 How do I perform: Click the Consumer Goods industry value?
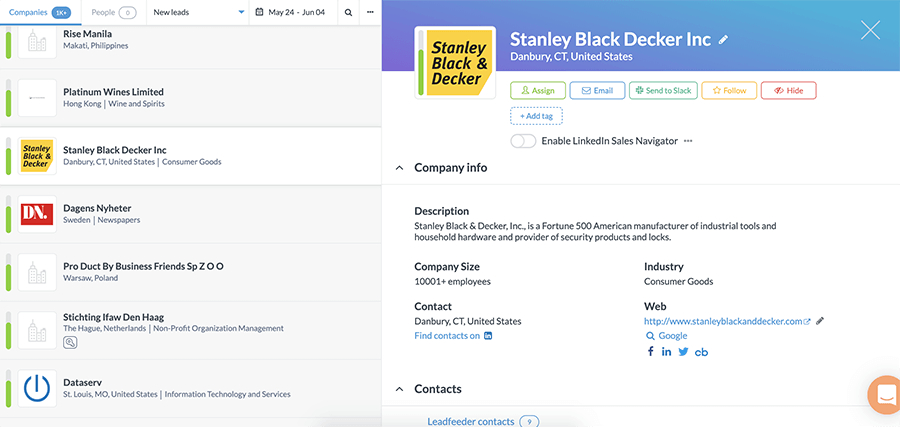[x=678, y=282]
